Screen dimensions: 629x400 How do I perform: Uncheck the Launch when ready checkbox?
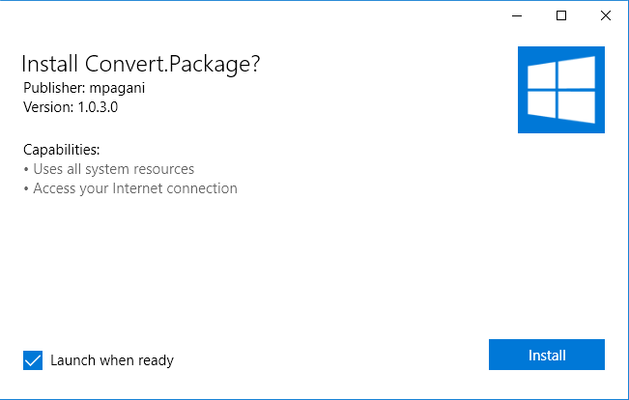[x=33, y=360]
